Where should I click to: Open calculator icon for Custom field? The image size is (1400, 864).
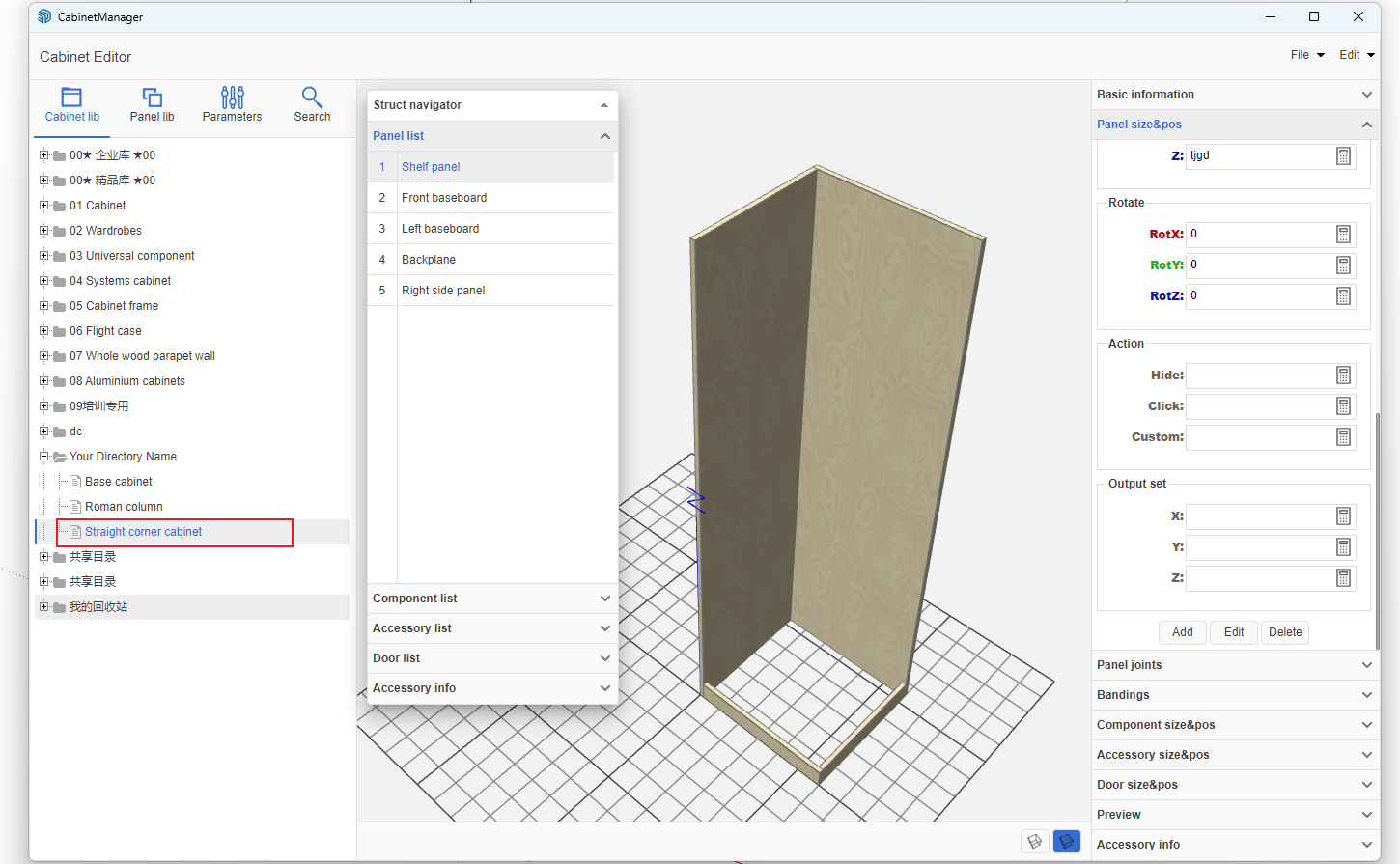[x=1343, y=437]
